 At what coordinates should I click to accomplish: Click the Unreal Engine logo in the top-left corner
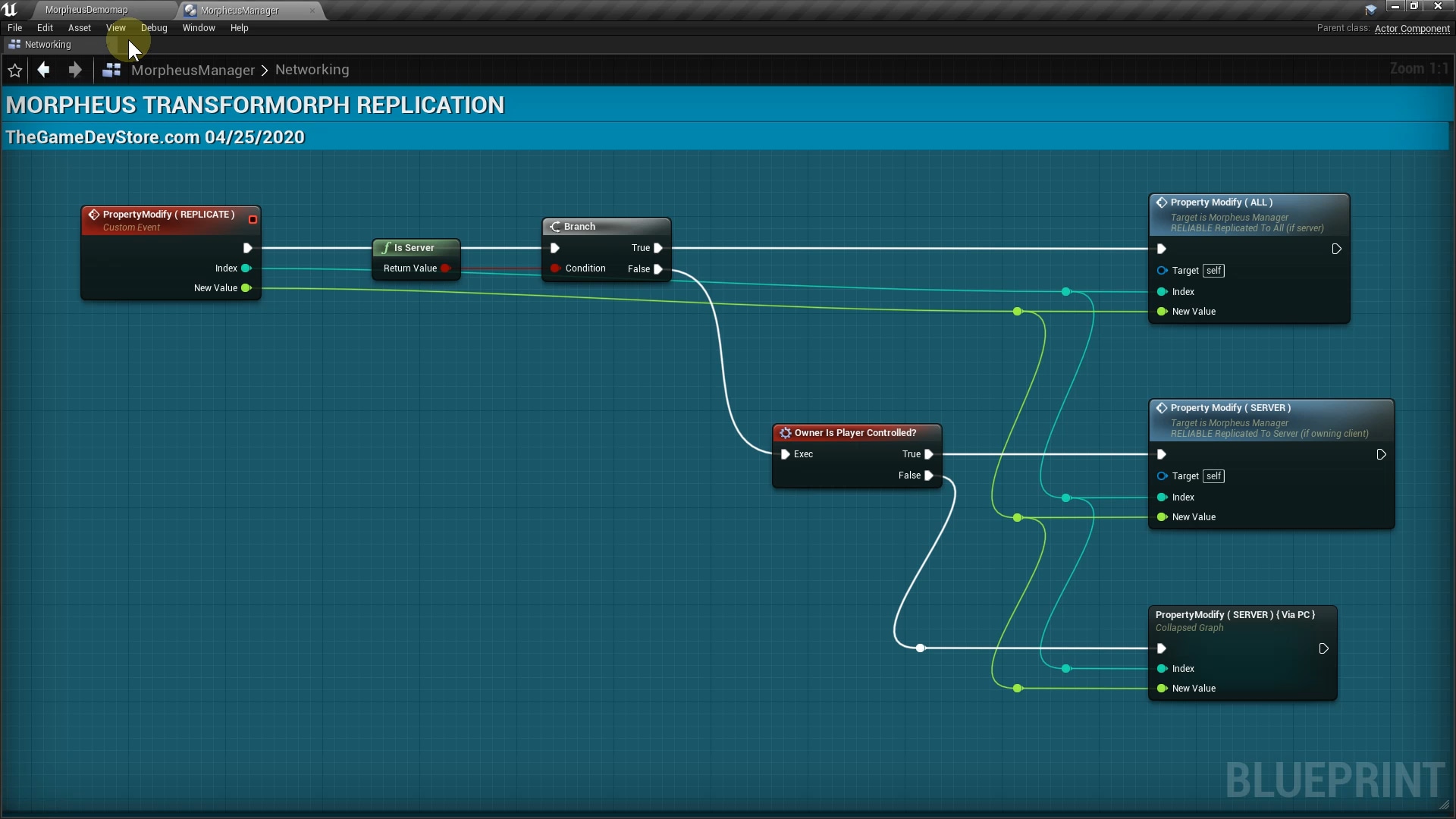click(10, 9)
